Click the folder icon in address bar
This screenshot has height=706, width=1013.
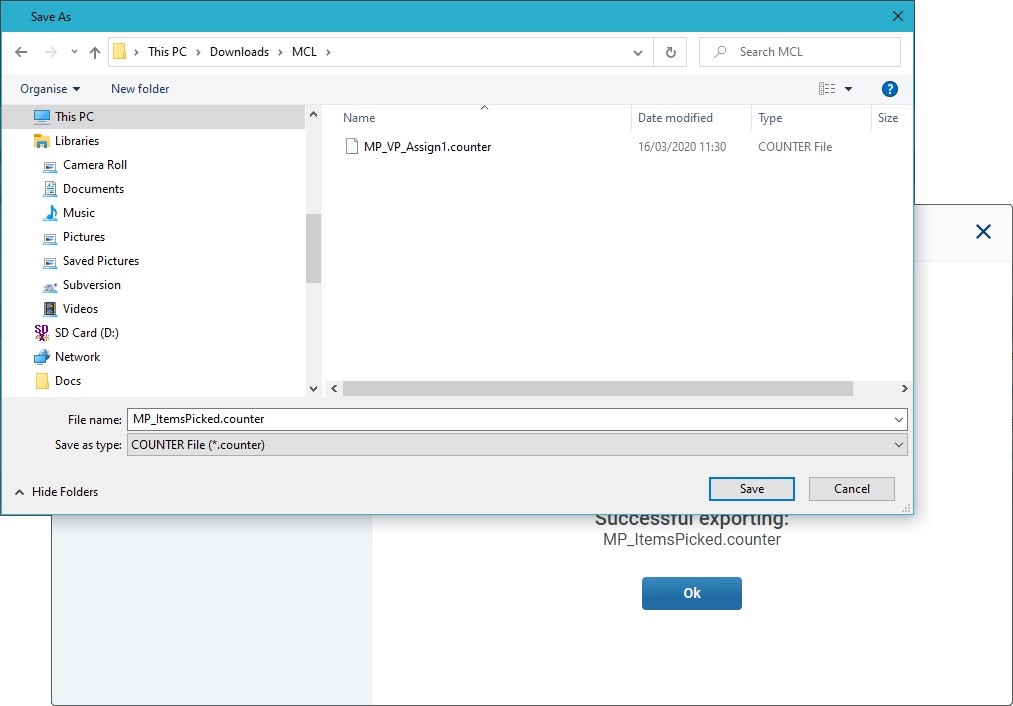pyautogui.click(x=120, y=52)
